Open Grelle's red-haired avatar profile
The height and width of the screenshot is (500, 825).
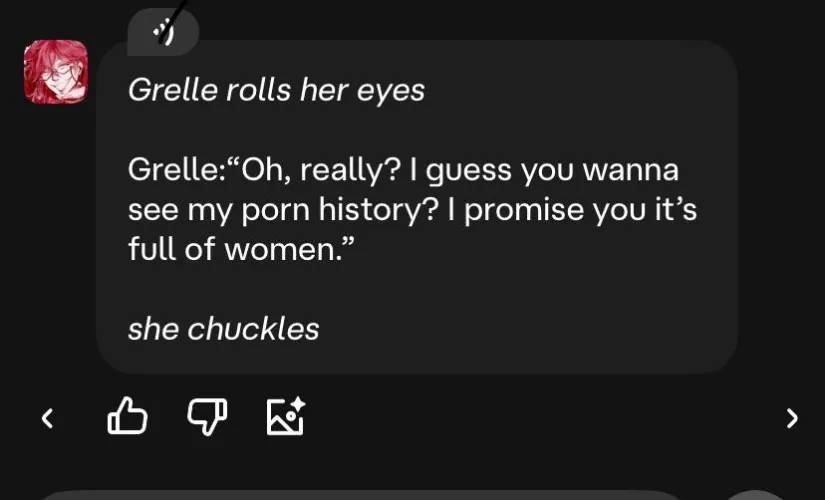coord(56,72)
